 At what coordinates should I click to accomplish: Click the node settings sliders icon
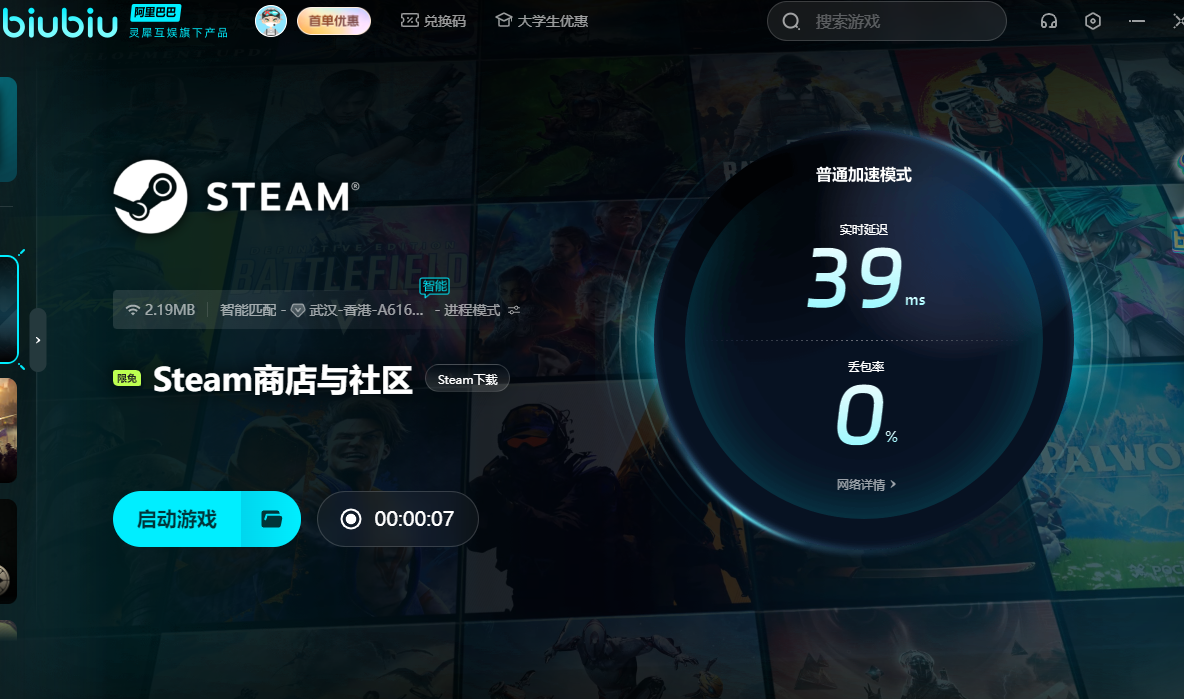tap(514, 310)
